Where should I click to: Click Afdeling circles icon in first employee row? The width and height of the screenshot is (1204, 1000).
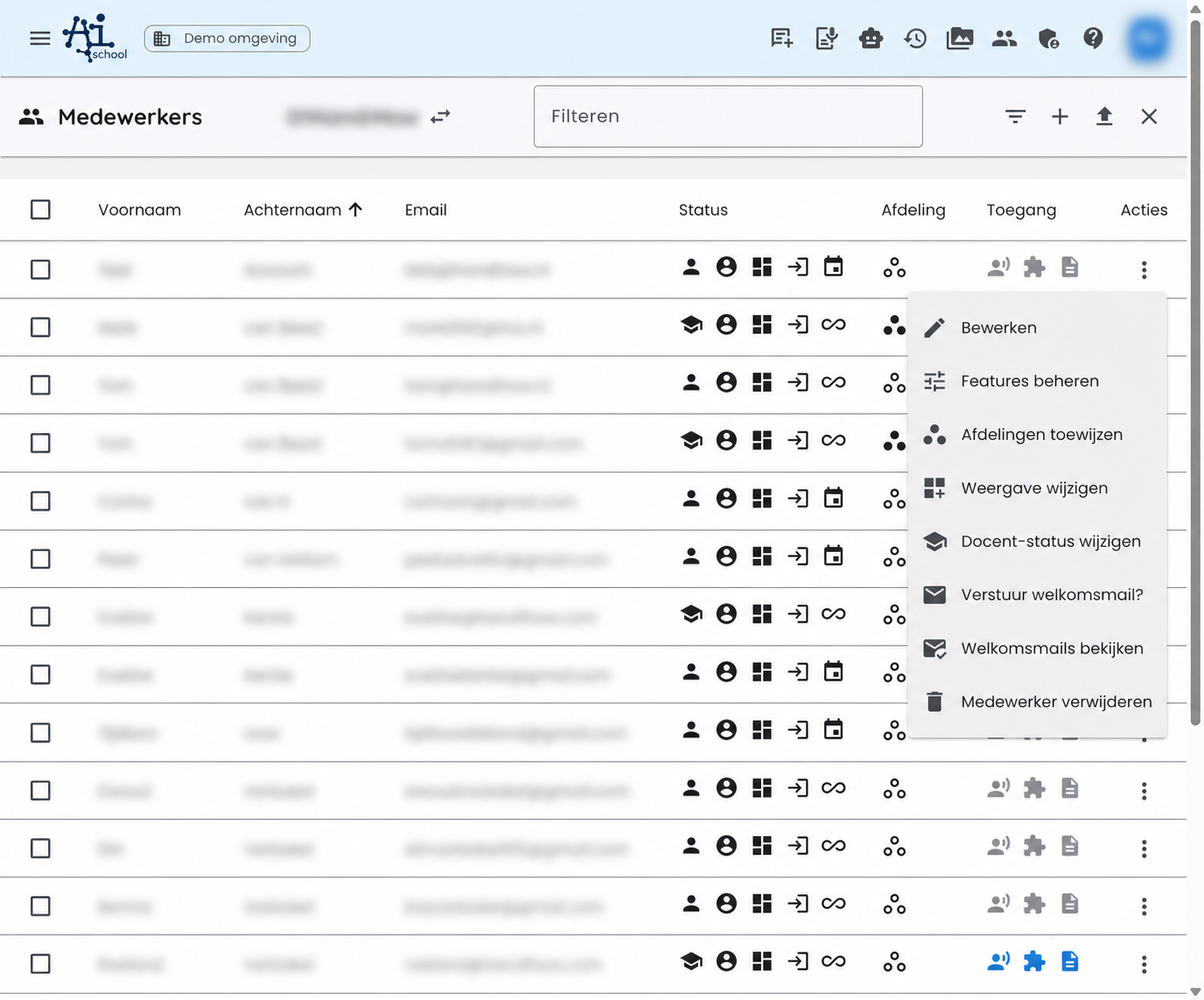pyautogui.click(x=894, y=268)
